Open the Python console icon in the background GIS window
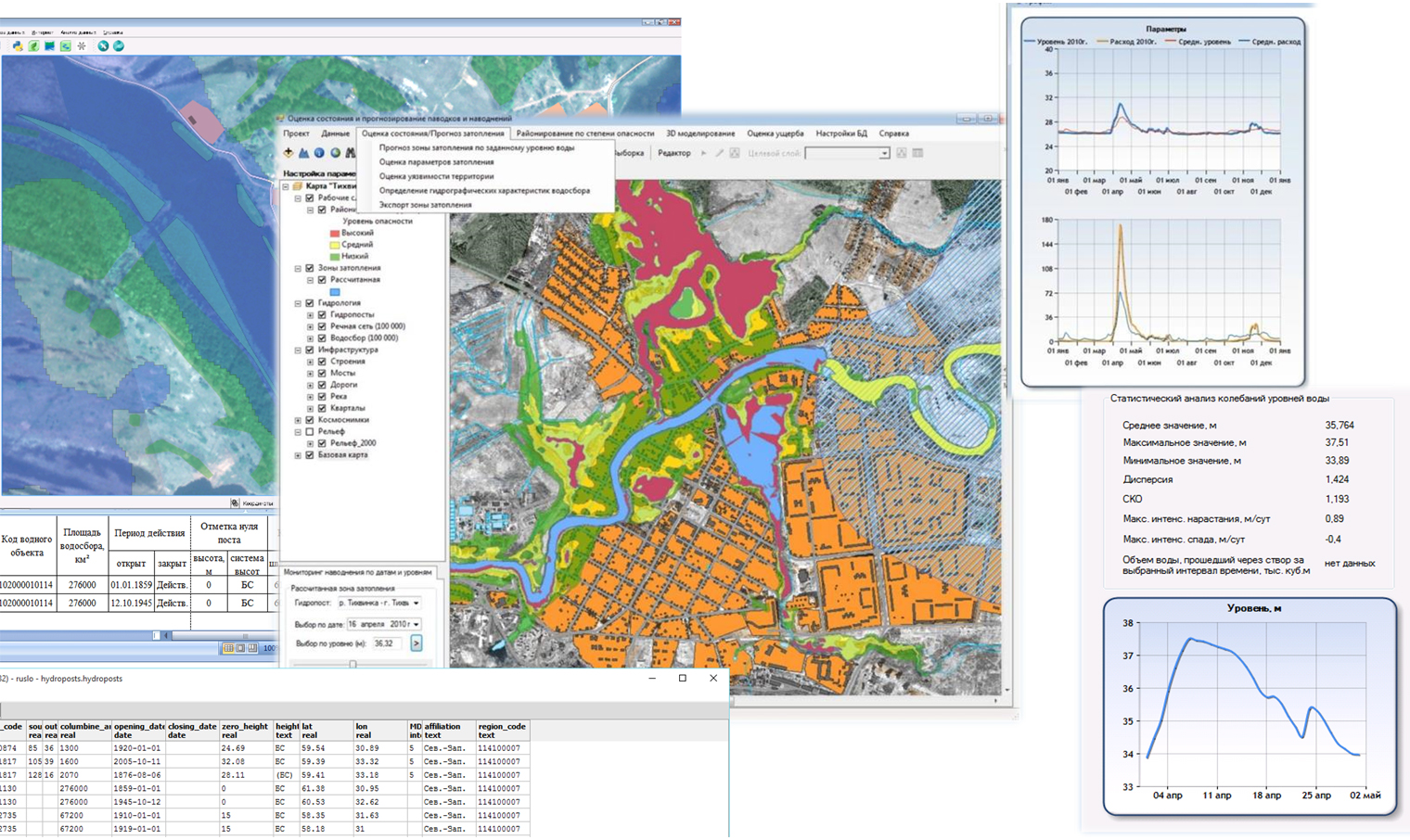 coord(18,45)
